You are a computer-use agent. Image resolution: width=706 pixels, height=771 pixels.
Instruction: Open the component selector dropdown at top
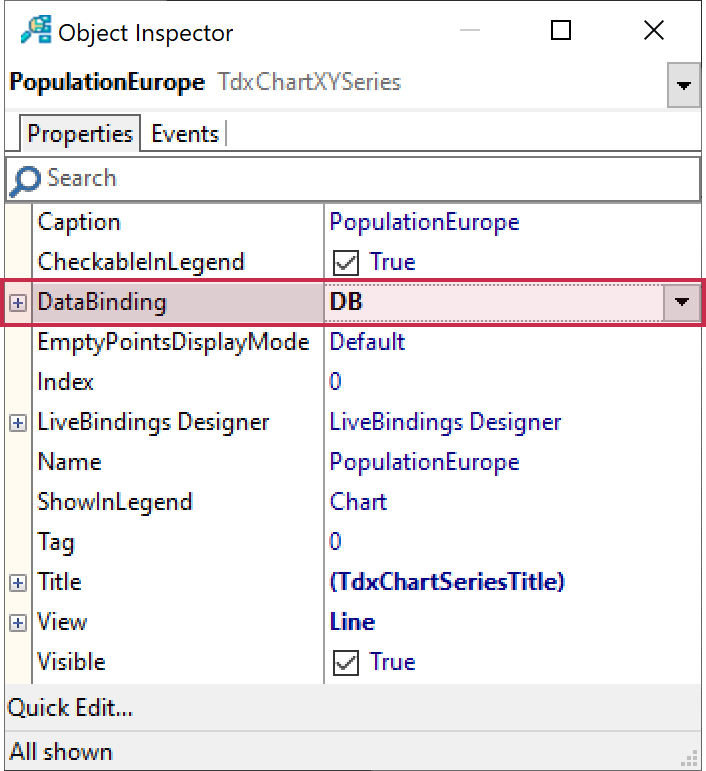coord(683,86)
